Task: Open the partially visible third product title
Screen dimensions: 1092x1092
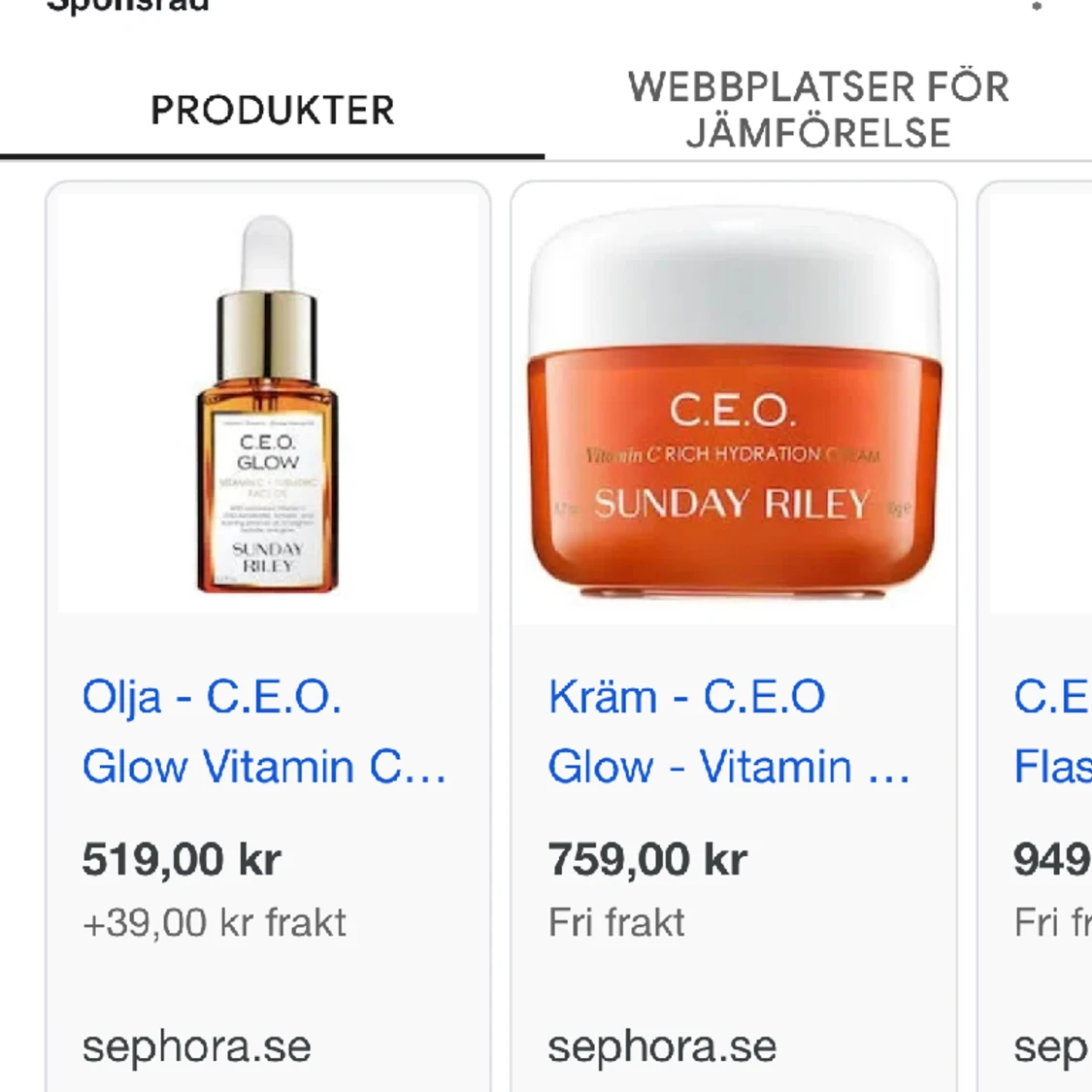Action: (x=1052, y=731)
